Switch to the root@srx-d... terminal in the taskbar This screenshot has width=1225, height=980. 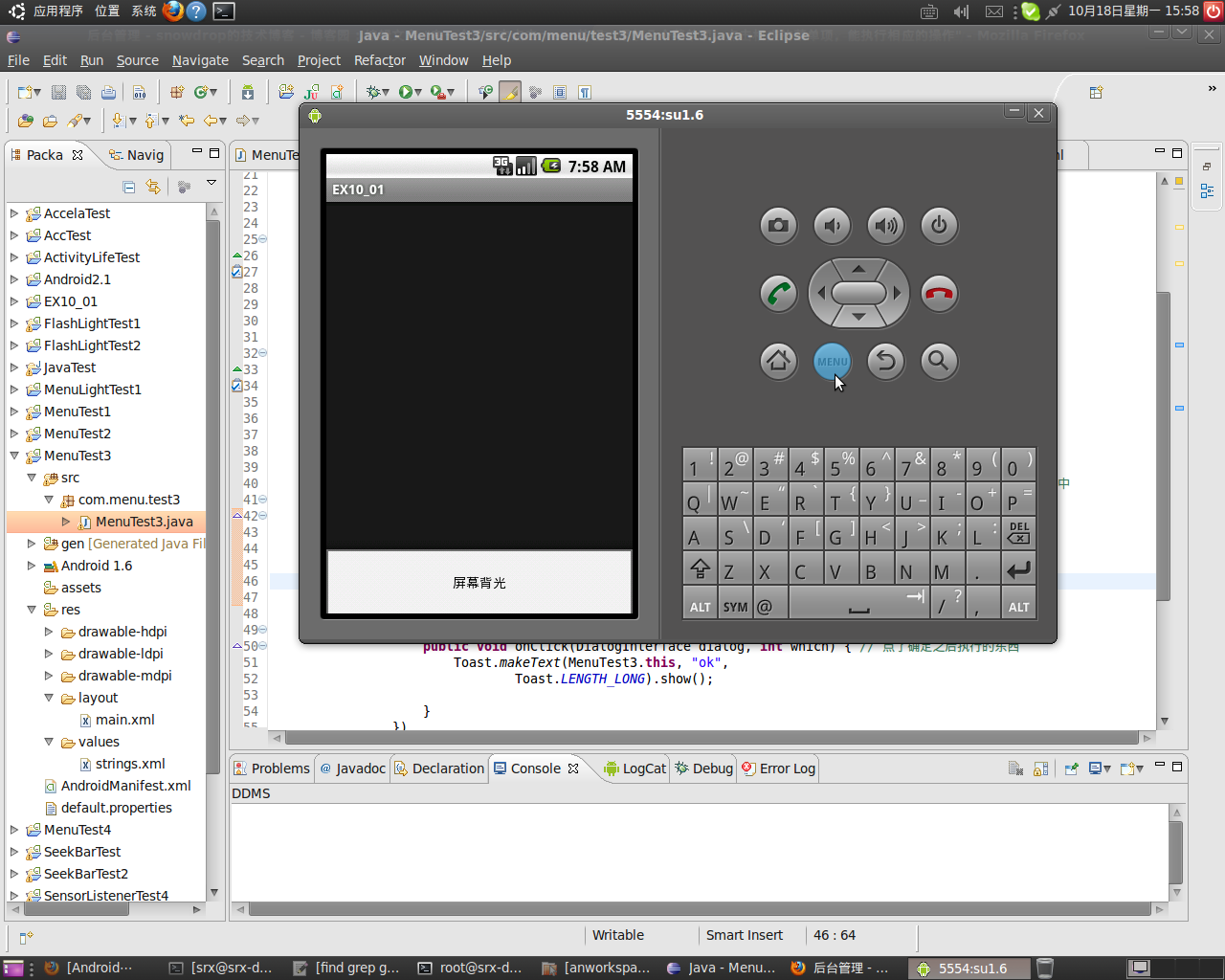[470, 968]
